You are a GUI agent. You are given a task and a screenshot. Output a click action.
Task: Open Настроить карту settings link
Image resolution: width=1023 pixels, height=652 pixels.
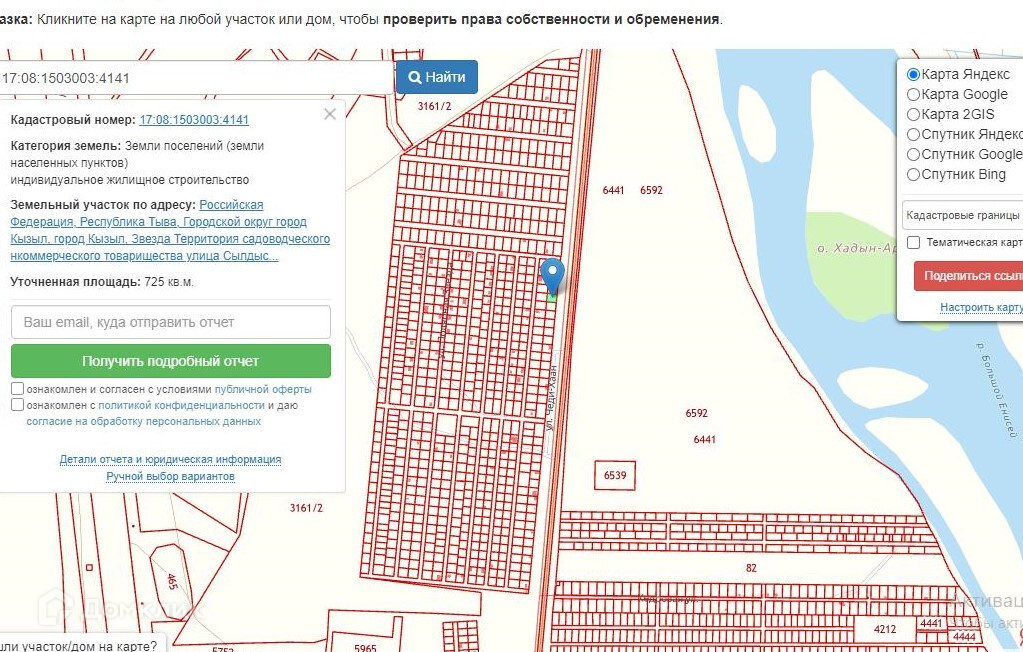980,308
